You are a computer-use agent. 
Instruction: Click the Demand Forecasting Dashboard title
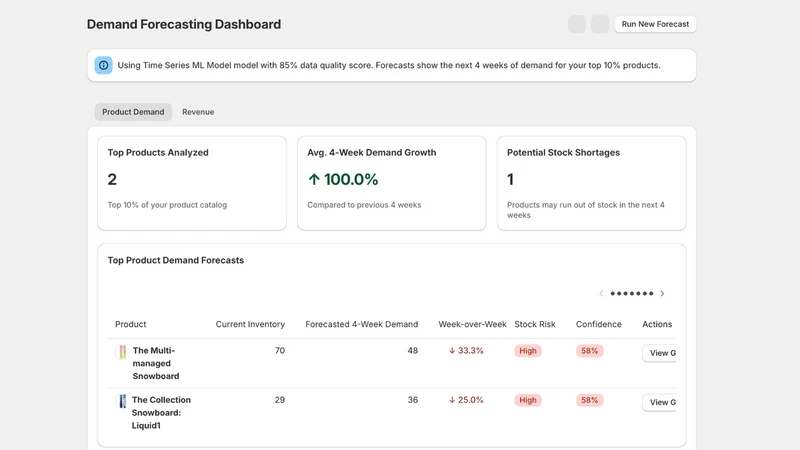coord(184,24)
